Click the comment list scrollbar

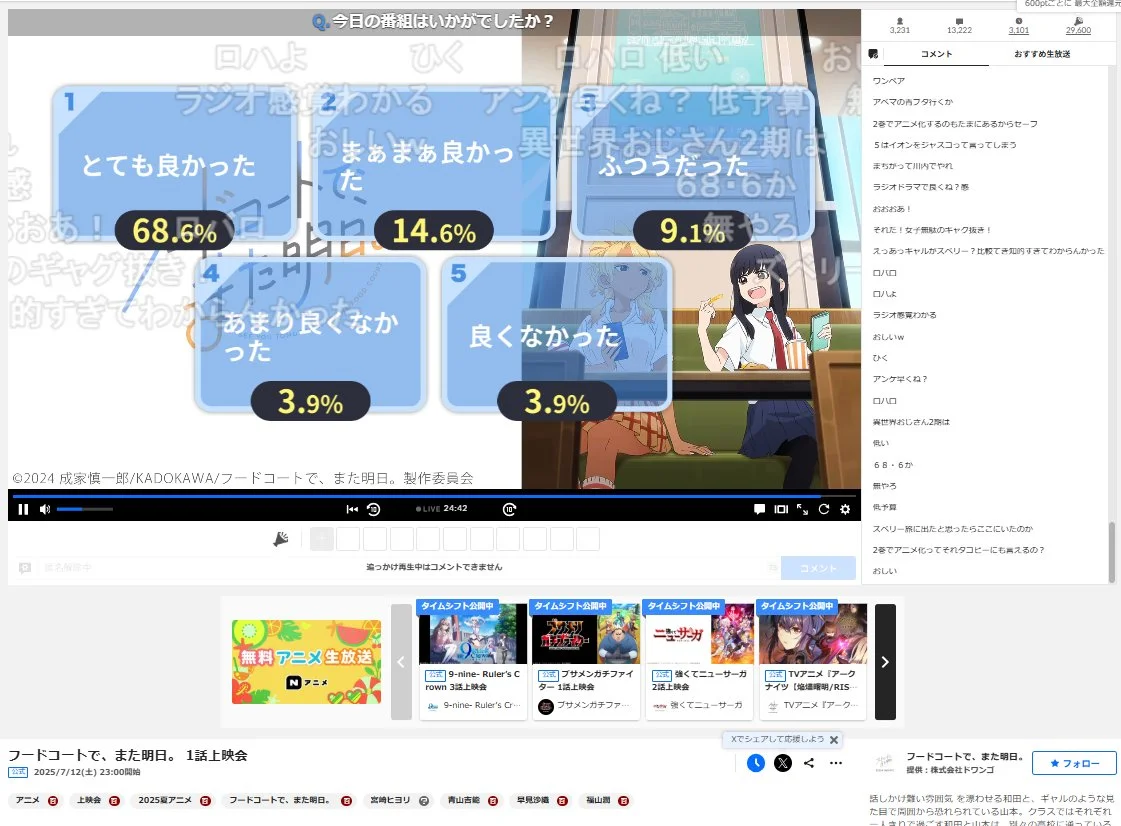[x=1111, y=552]
